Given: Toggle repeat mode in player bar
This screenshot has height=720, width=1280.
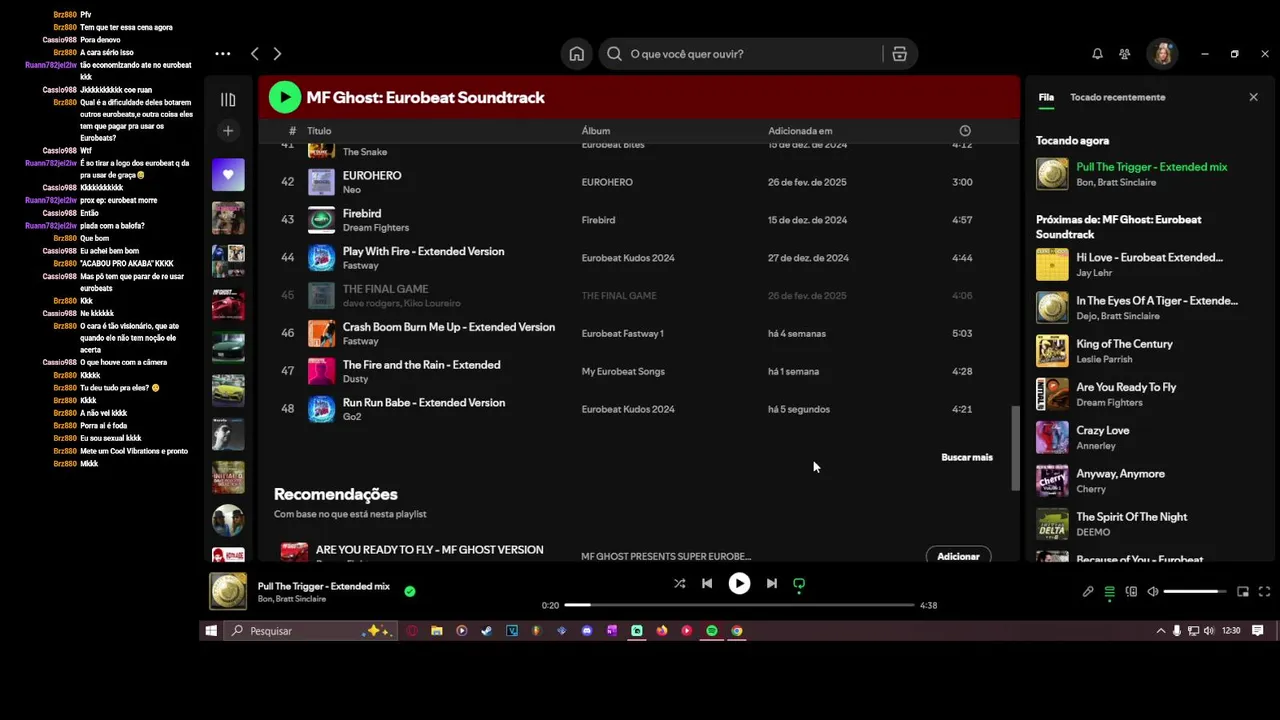Looking at the screenshot, I should click(798, 583).
